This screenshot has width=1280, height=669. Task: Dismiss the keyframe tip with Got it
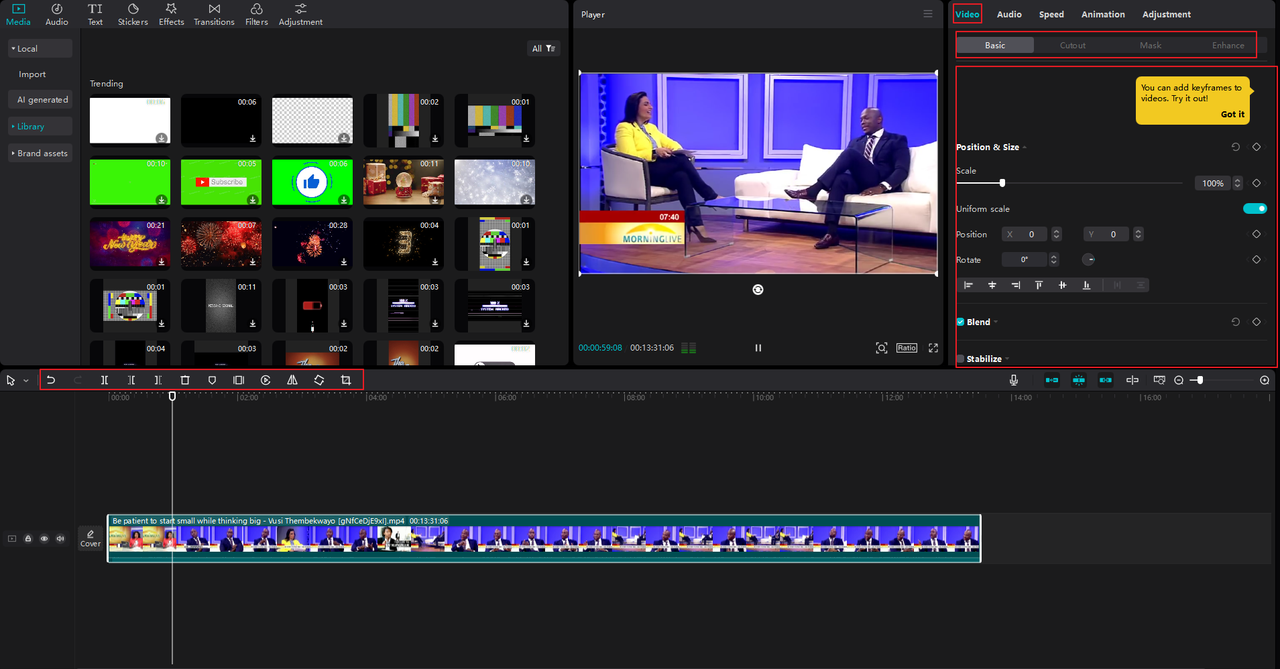pyautogui.click(x=1233, y=114)
